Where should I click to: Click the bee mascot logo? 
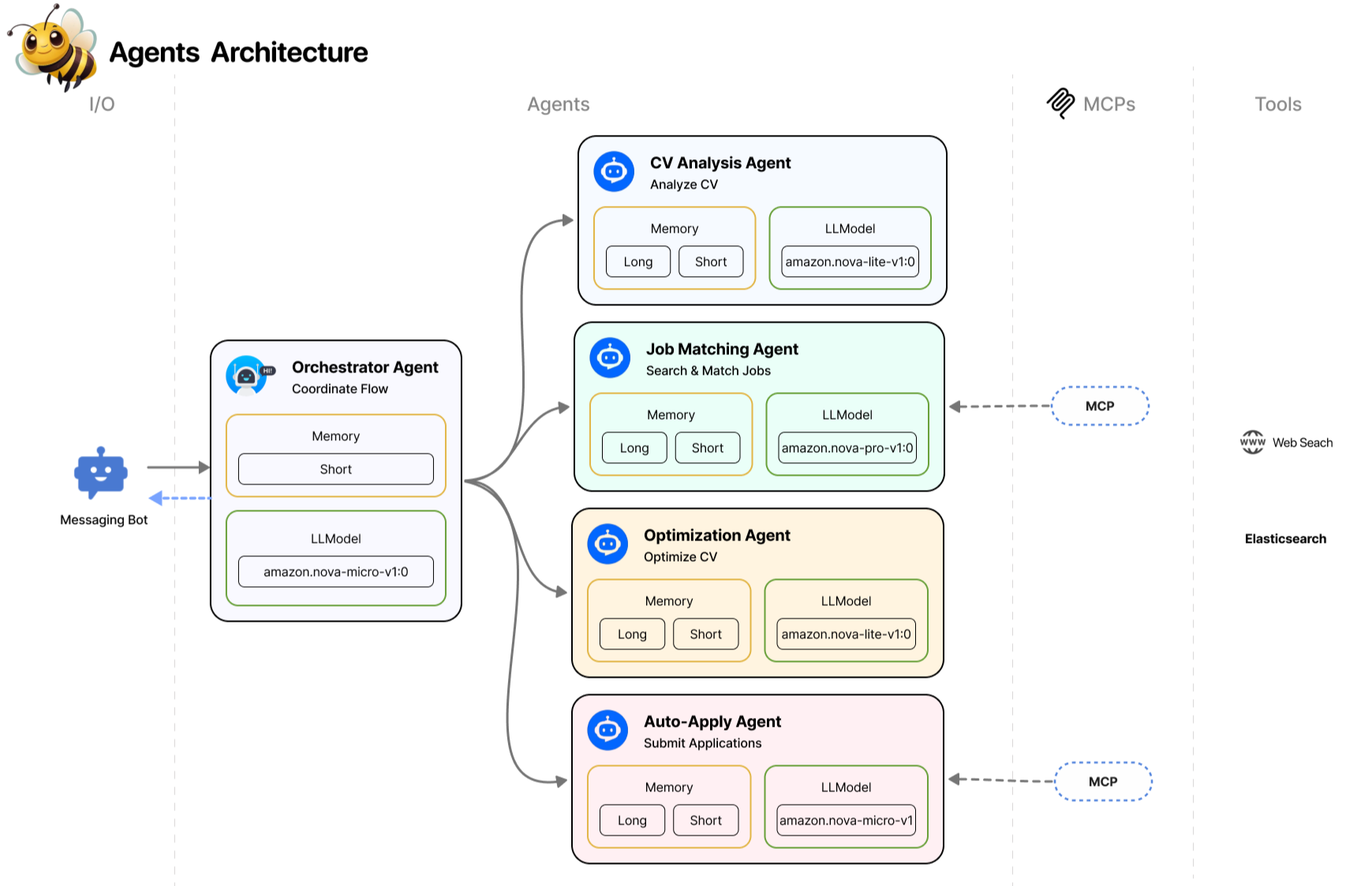click(x=53, y=47)
